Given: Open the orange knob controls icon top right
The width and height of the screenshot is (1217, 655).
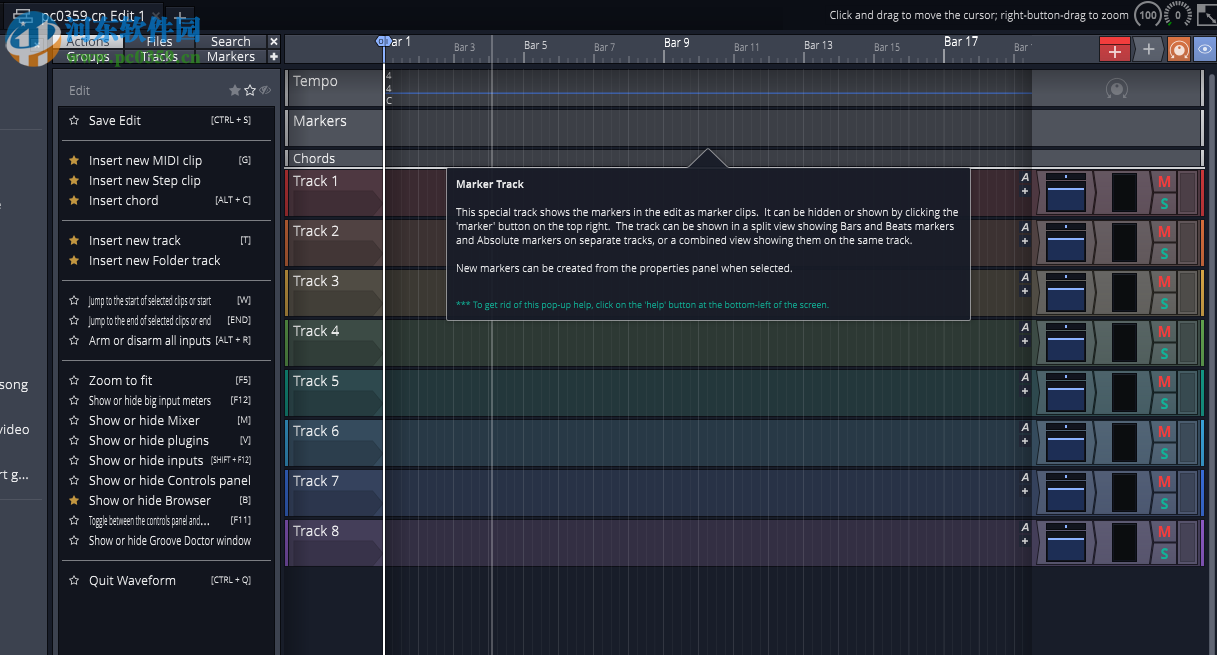Looking at the screenshot, I should coord(1180,49).
